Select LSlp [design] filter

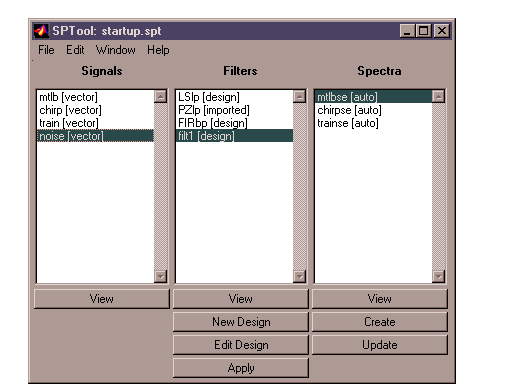[234, 97]
